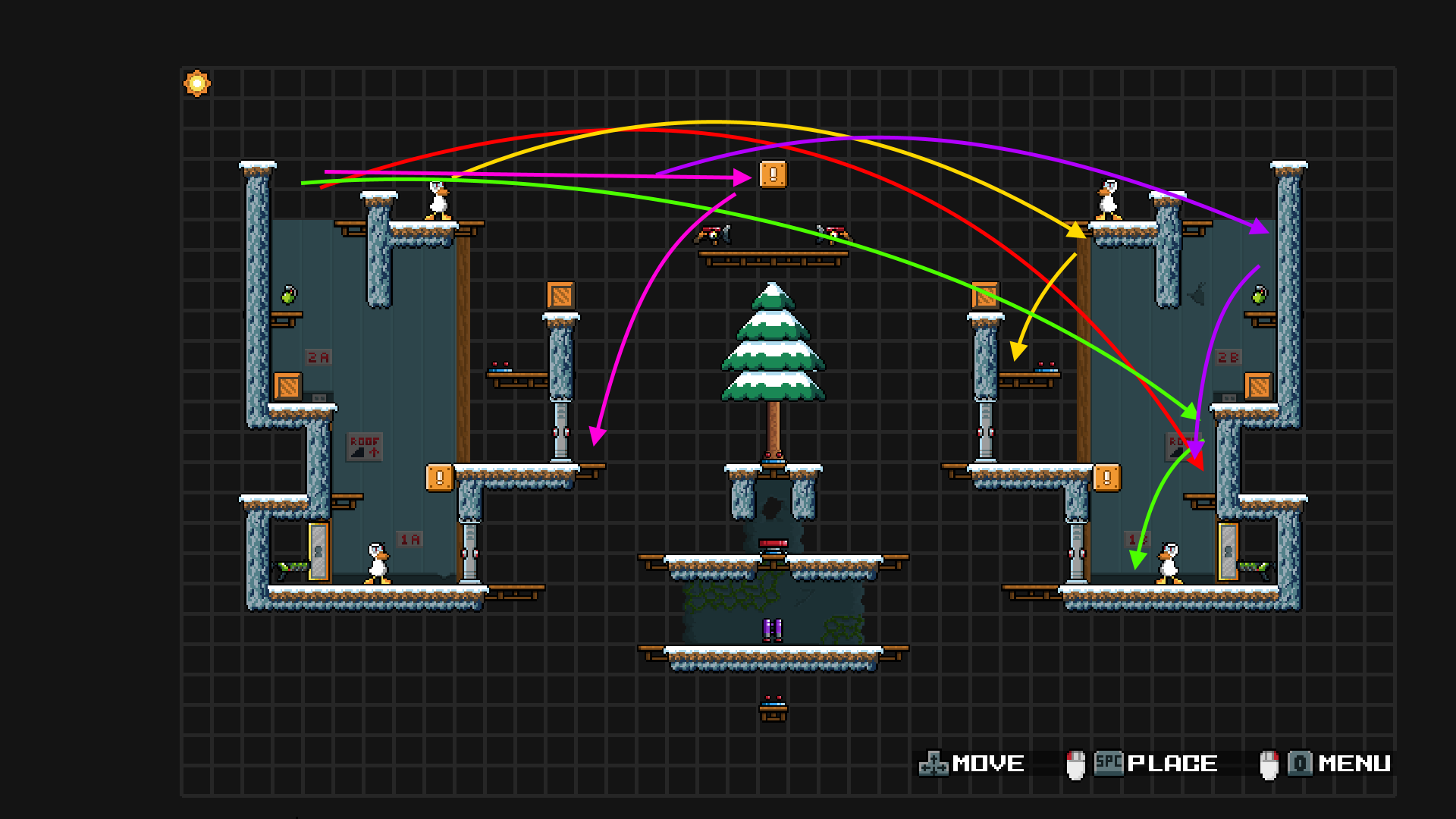Click the sun icon in the corner

(x=197, y=83)
